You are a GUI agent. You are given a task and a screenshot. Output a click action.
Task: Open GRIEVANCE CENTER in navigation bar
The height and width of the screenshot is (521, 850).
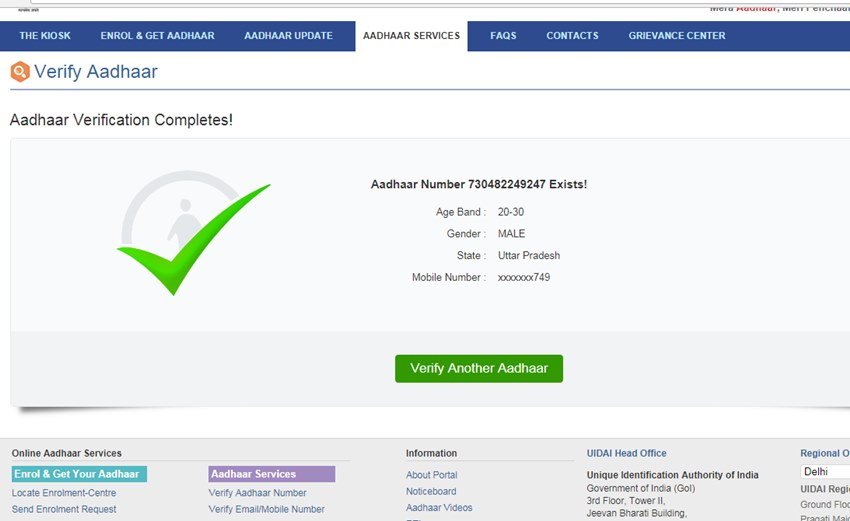[677, 36]
